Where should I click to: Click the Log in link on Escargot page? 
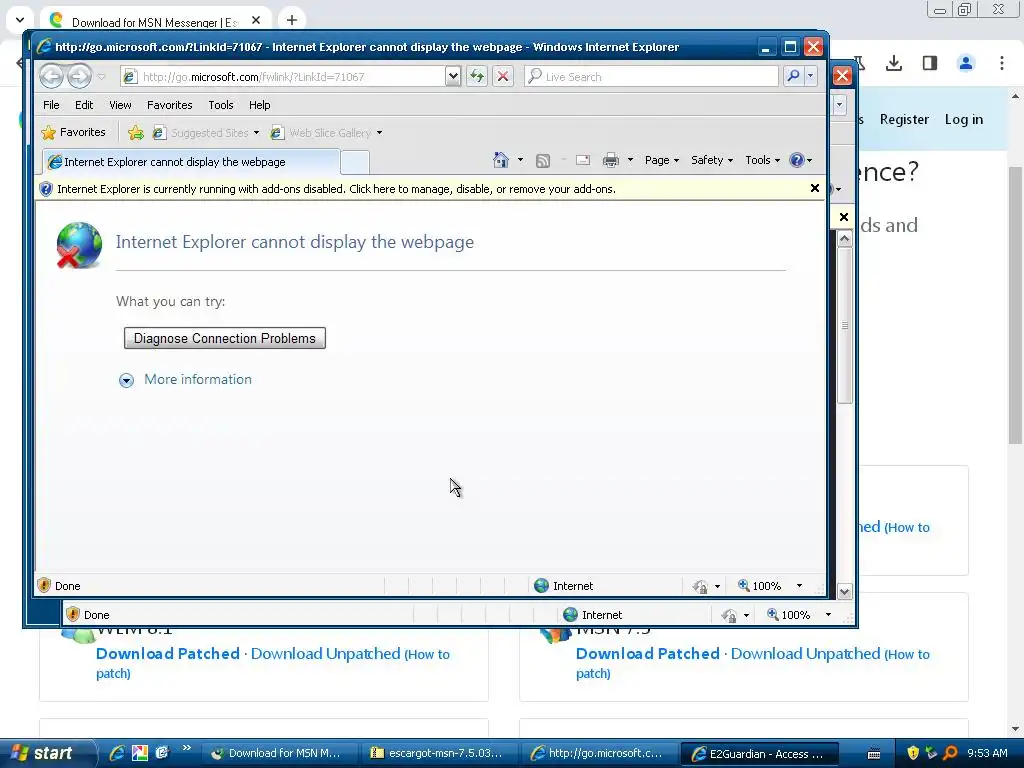963,120
